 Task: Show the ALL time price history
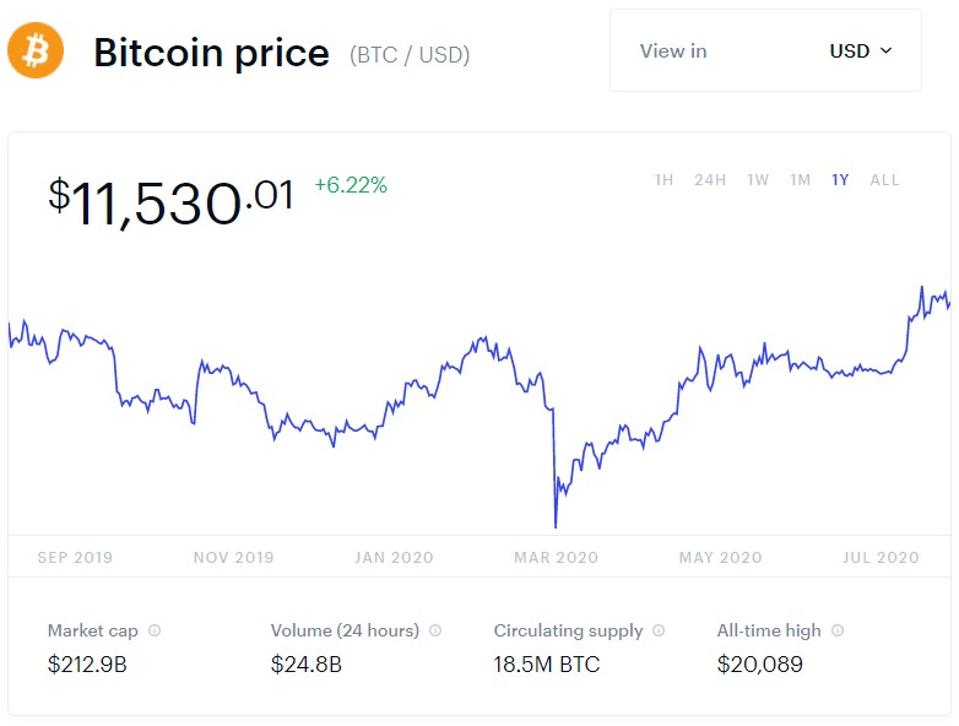point(885,180)
